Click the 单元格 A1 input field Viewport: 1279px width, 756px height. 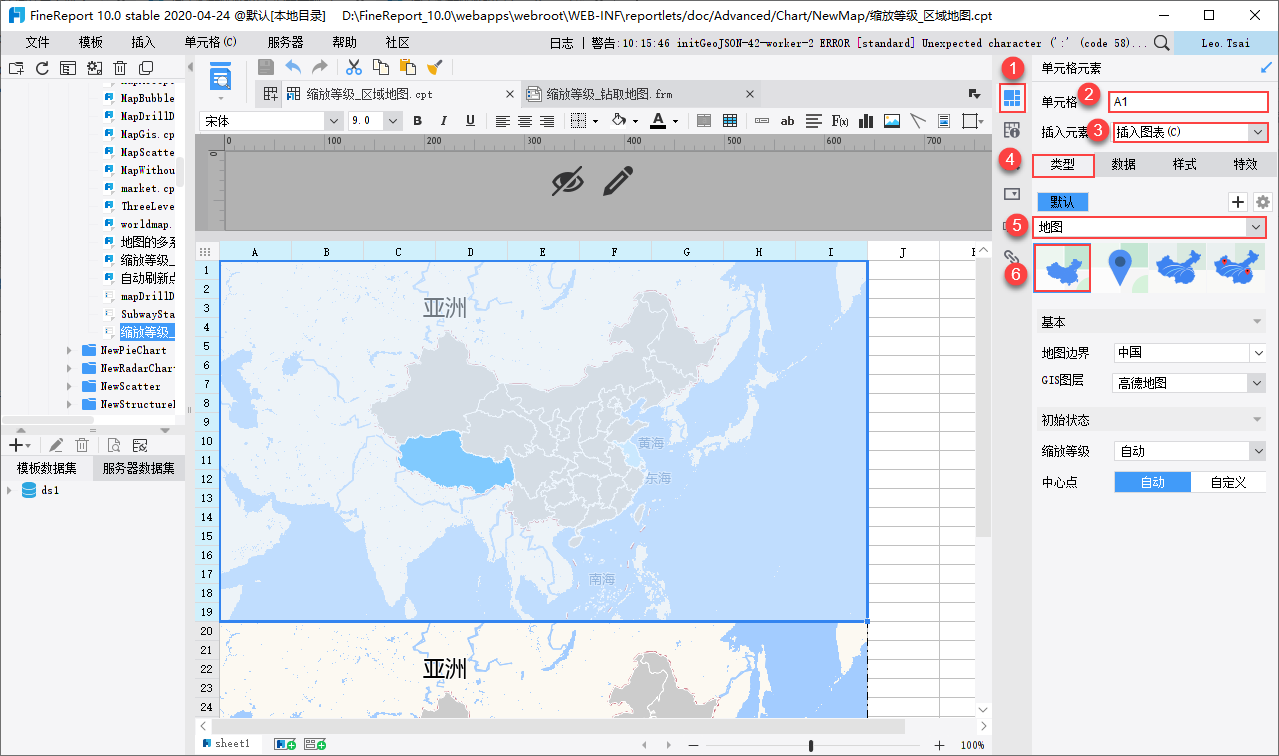[1187, 102]
